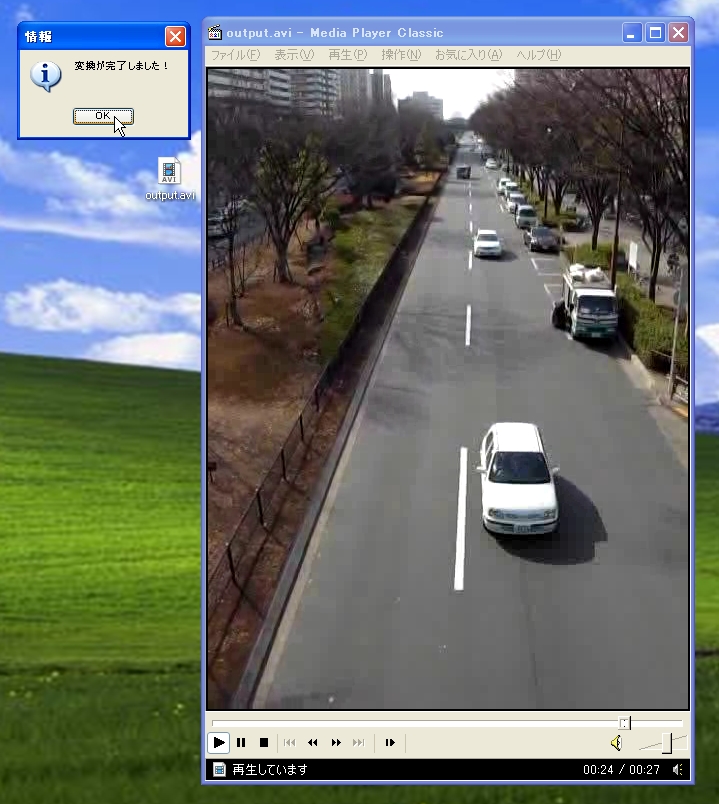Click the 00:24 / 00:27 time display
This screenshot has height=804, width=719.
tap(622, 770)
